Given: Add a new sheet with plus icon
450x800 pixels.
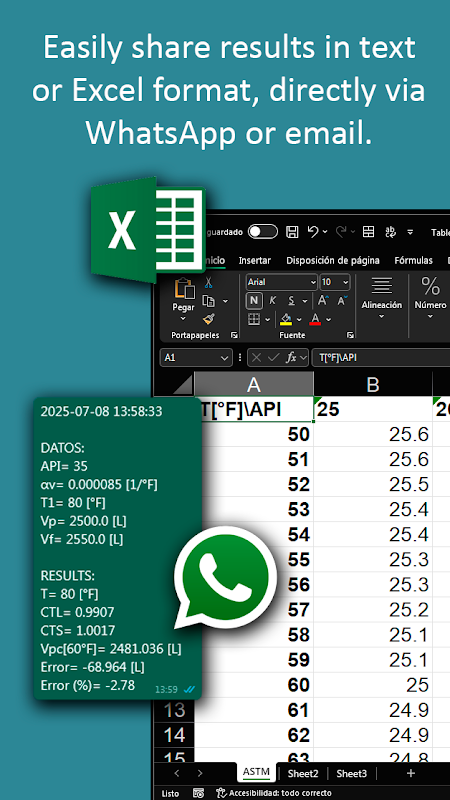Looking at the screenshot, I should click(x=410, y=773).
